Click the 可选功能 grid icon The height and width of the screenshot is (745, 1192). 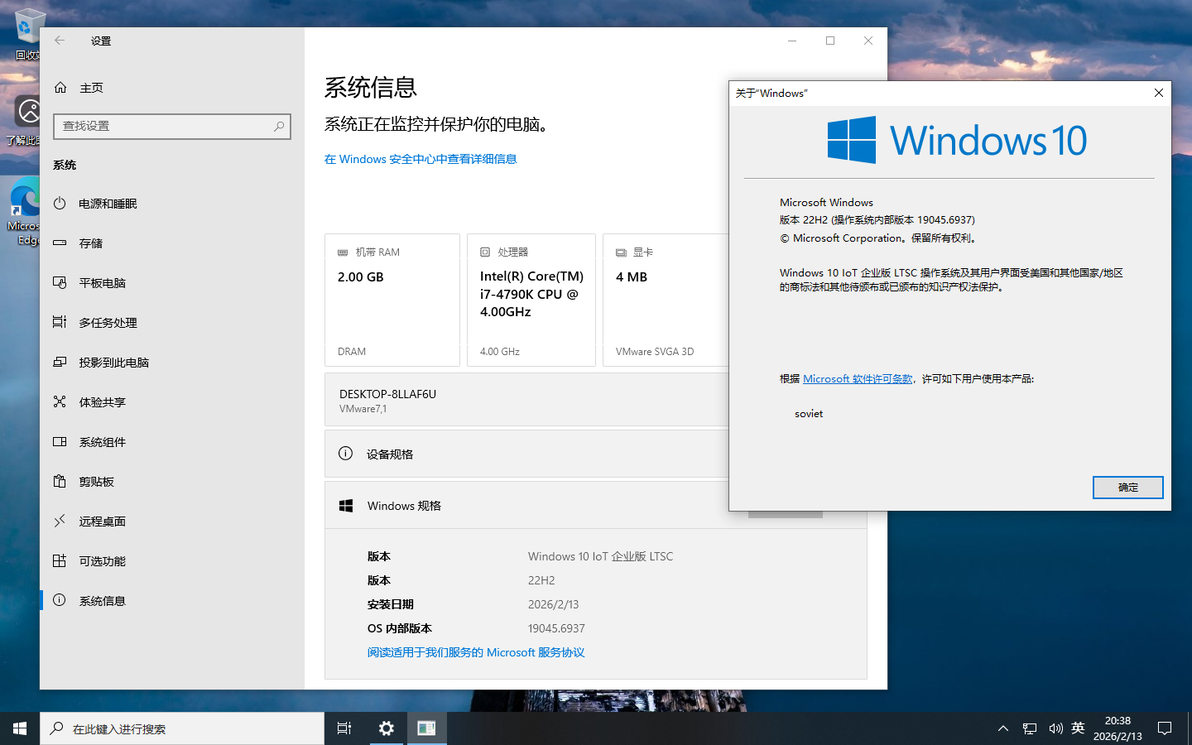[59, 561]
